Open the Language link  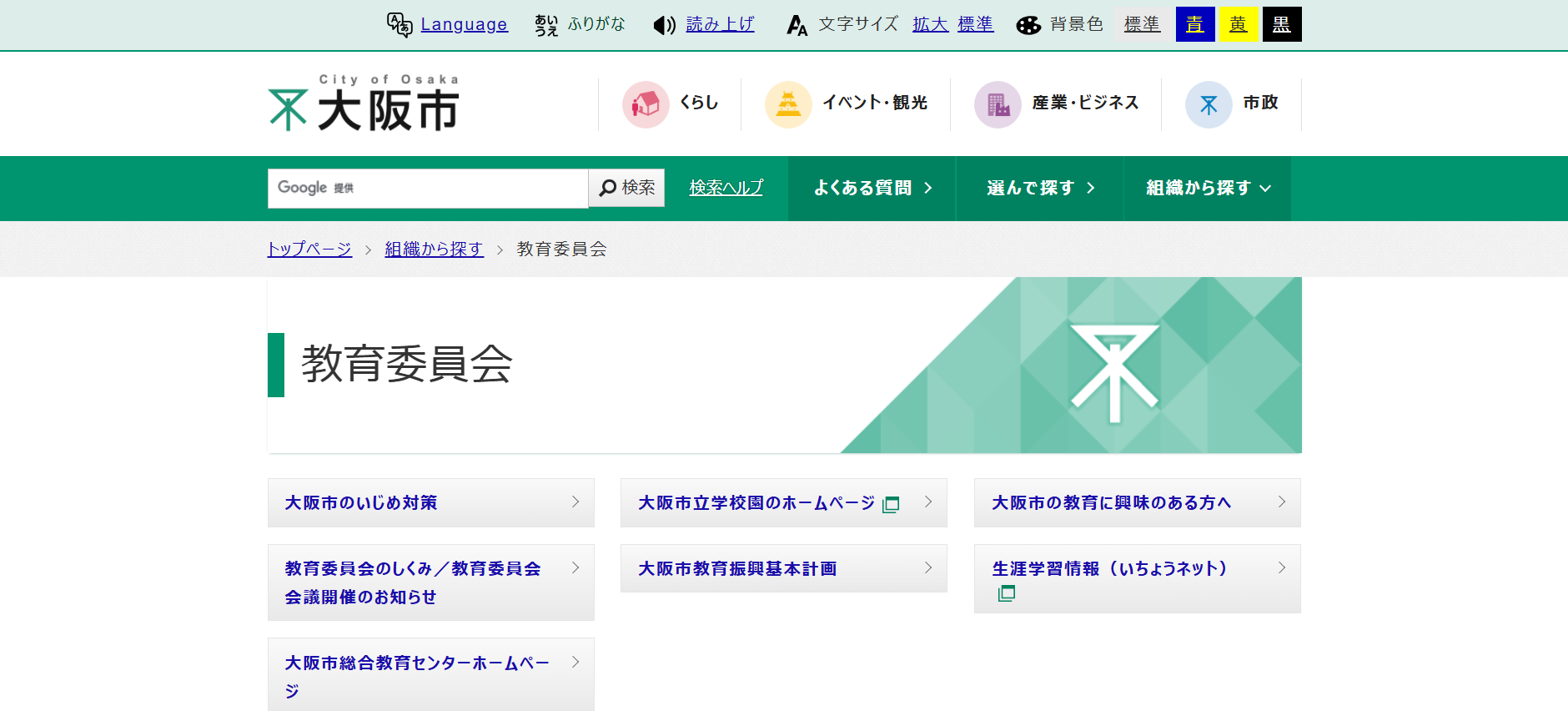pyautogui.click(x=464, y=24)
